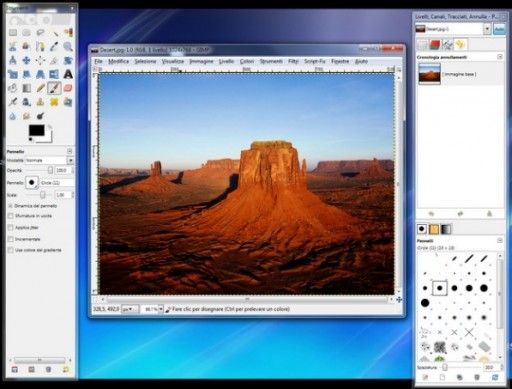Open the px unit dropdown in status bar
Viewport: 512px width, 389px height.
pos(130,309)
